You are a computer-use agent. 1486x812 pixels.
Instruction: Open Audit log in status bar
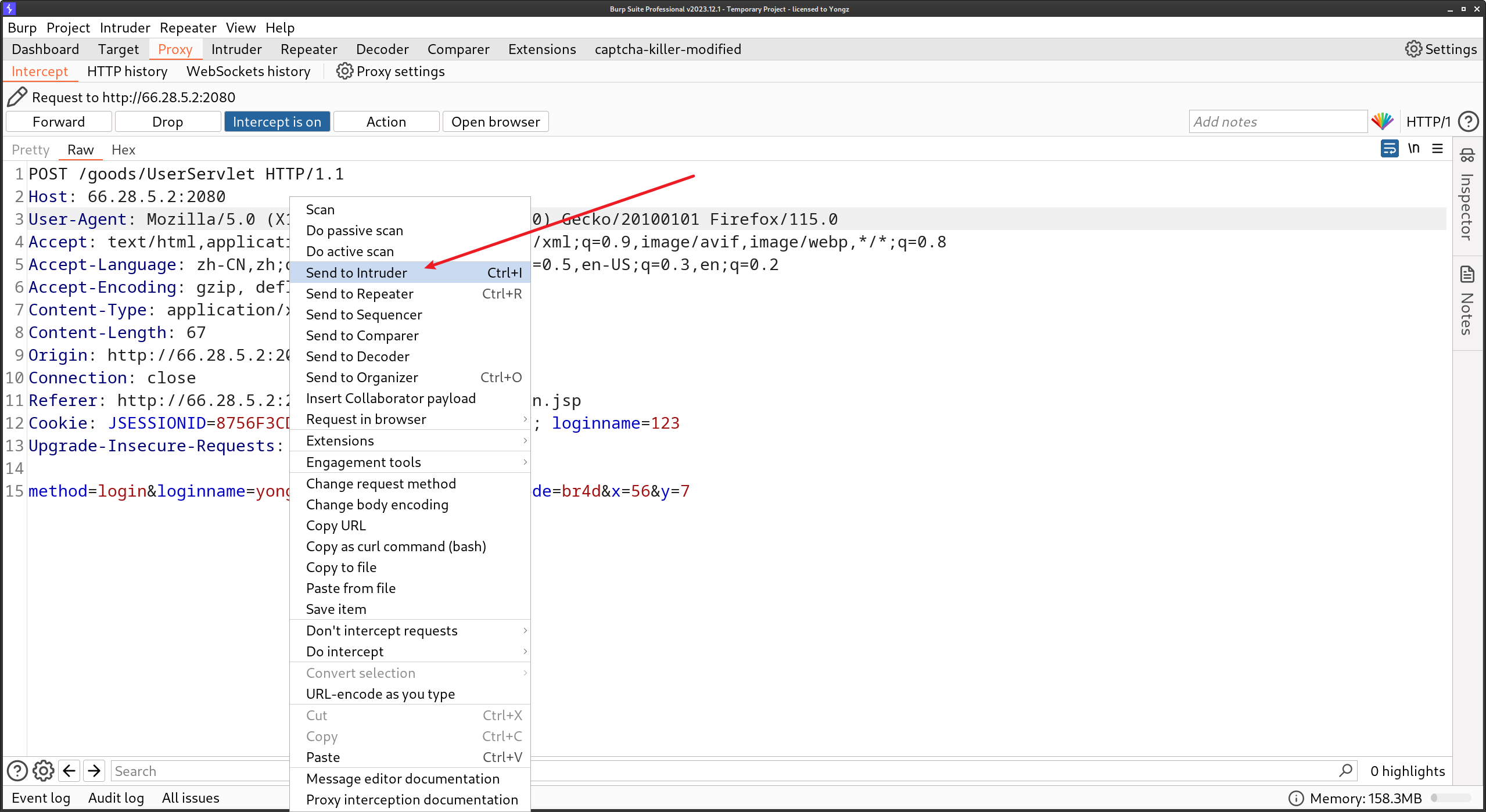click(x=116, y=797)
